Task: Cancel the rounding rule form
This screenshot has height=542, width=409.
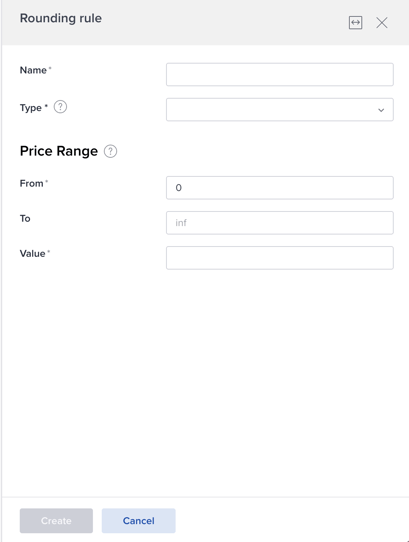Action: [x=139, y=521]
